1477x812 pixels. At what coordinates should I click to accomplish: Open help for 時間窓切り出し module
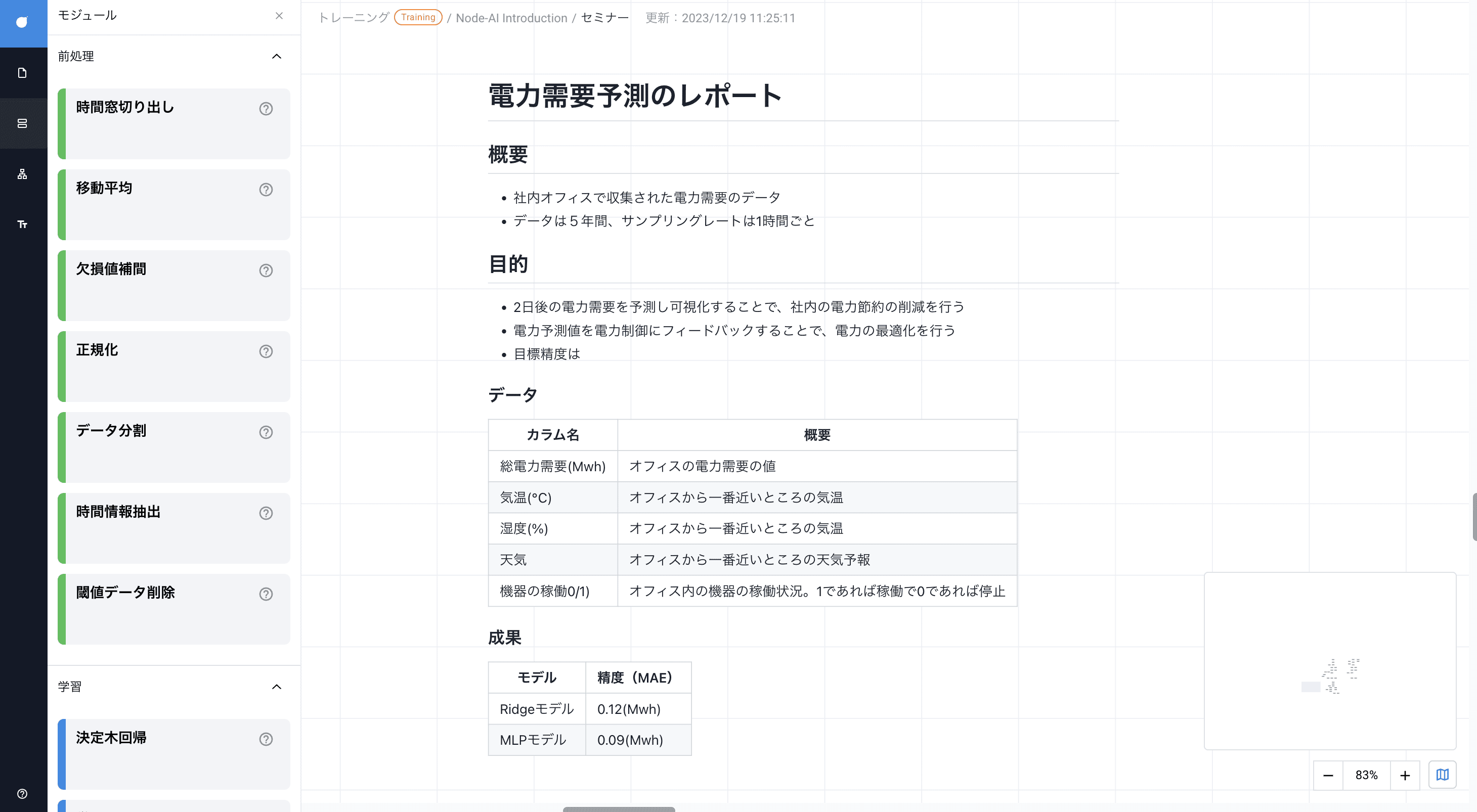pyautogui.click(x=266, y=108)
